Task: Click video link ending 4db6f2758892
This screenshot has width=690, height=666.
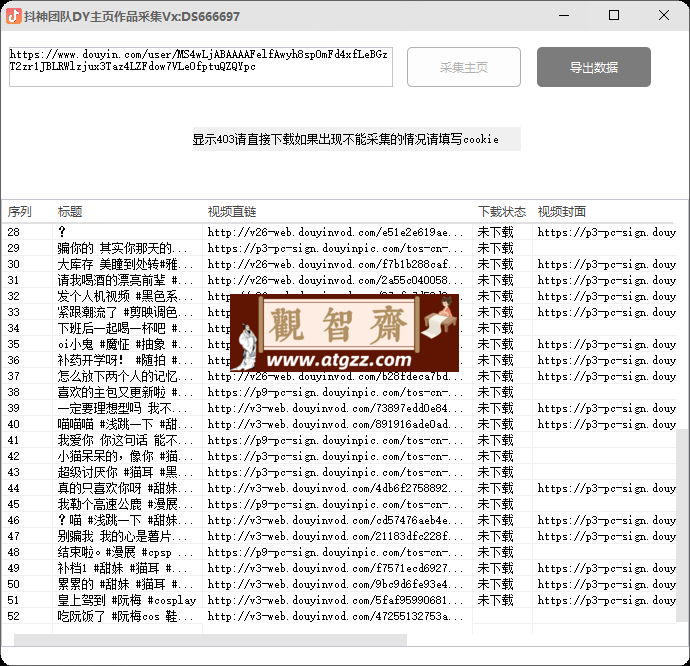Action: [x=335, y=488]
